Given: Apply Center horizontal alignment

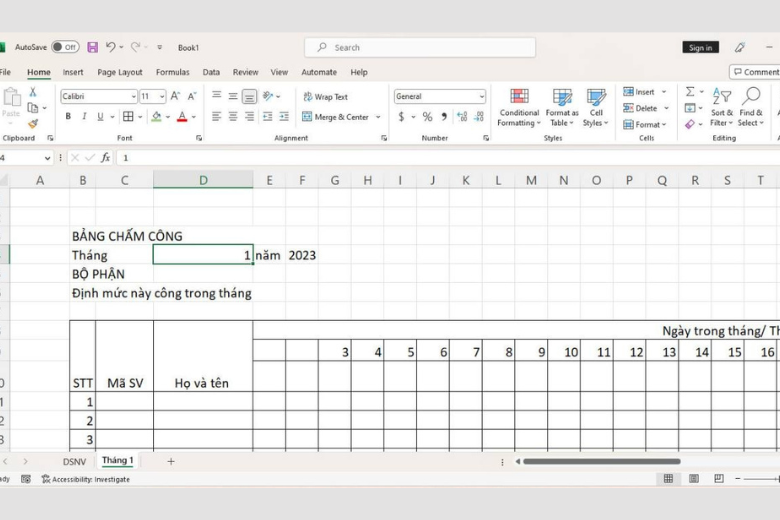Looking at the screenshot, I should (x=233, y=116).
